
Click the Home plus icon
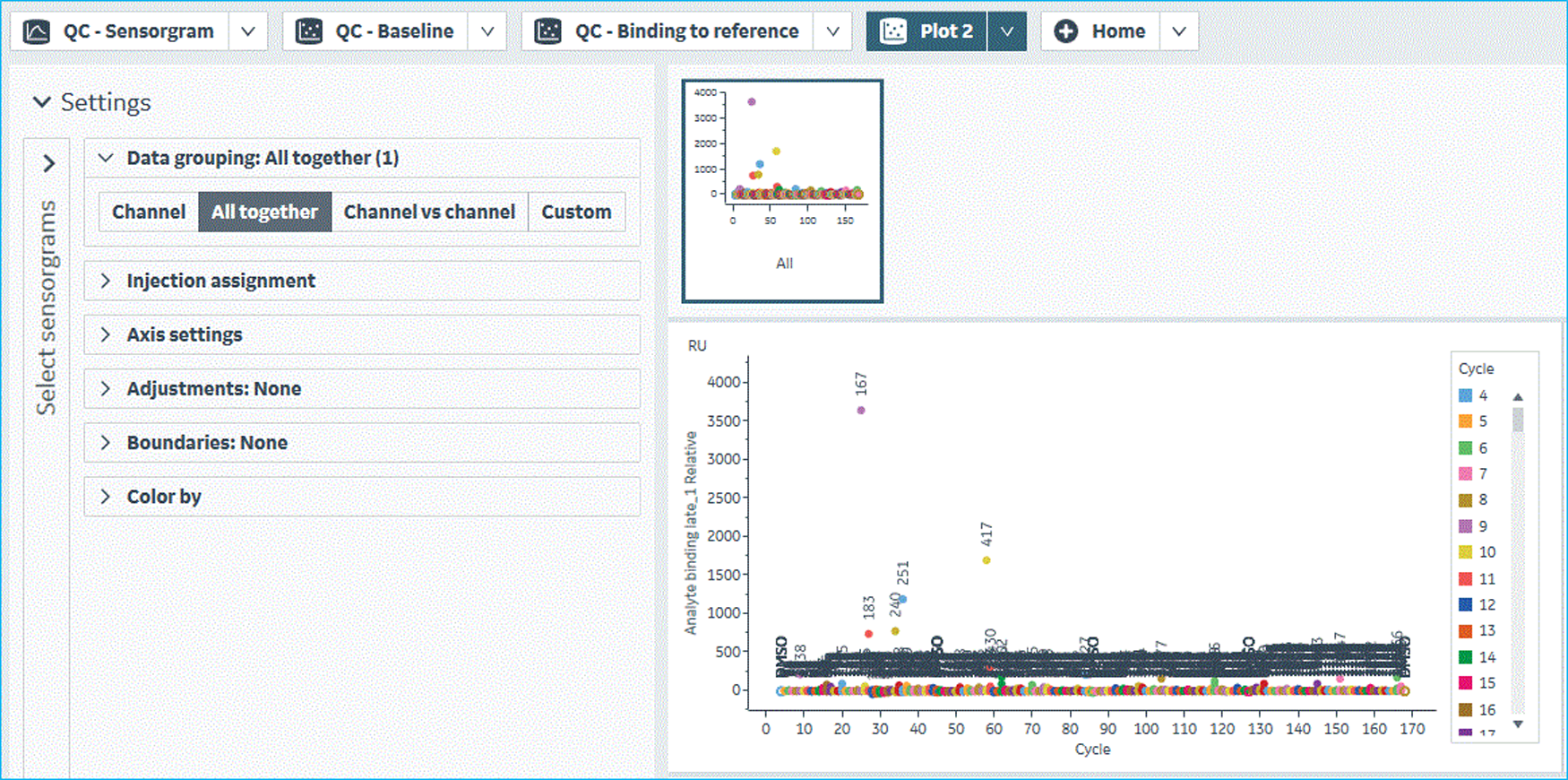pos(1065,31)
